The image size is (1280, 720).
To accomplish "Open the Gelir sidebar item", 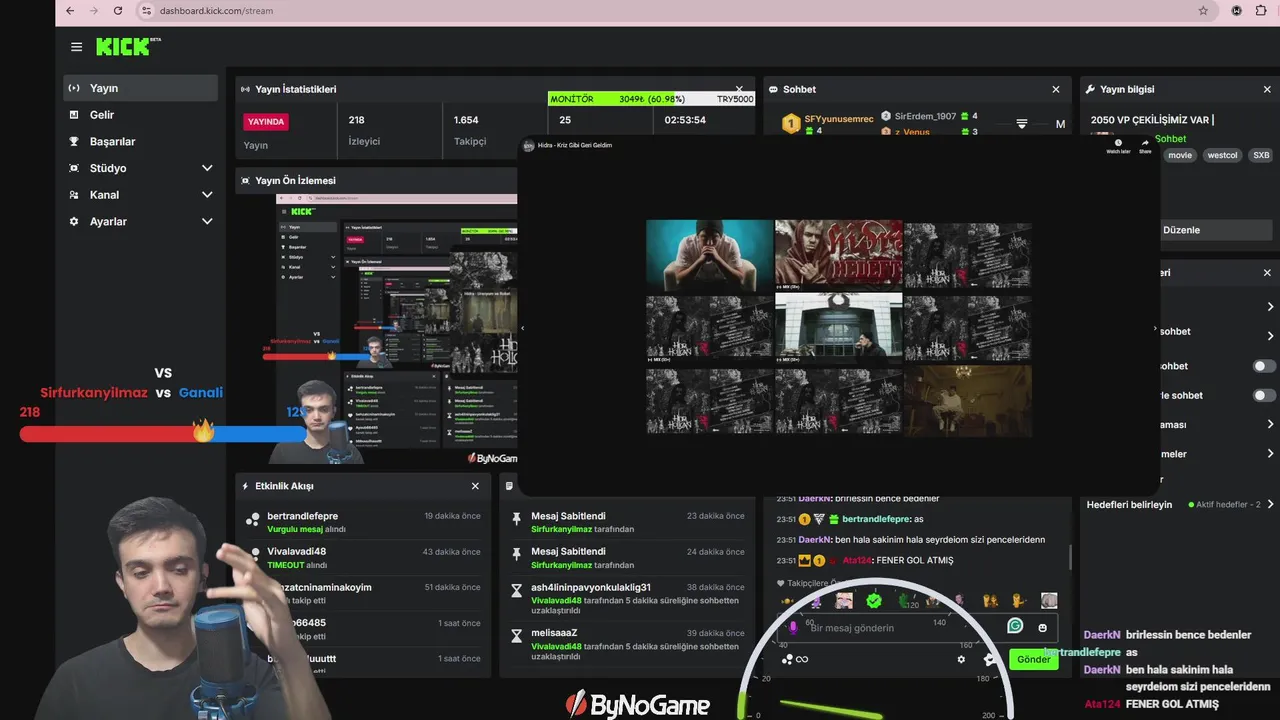I will [140, 115].
